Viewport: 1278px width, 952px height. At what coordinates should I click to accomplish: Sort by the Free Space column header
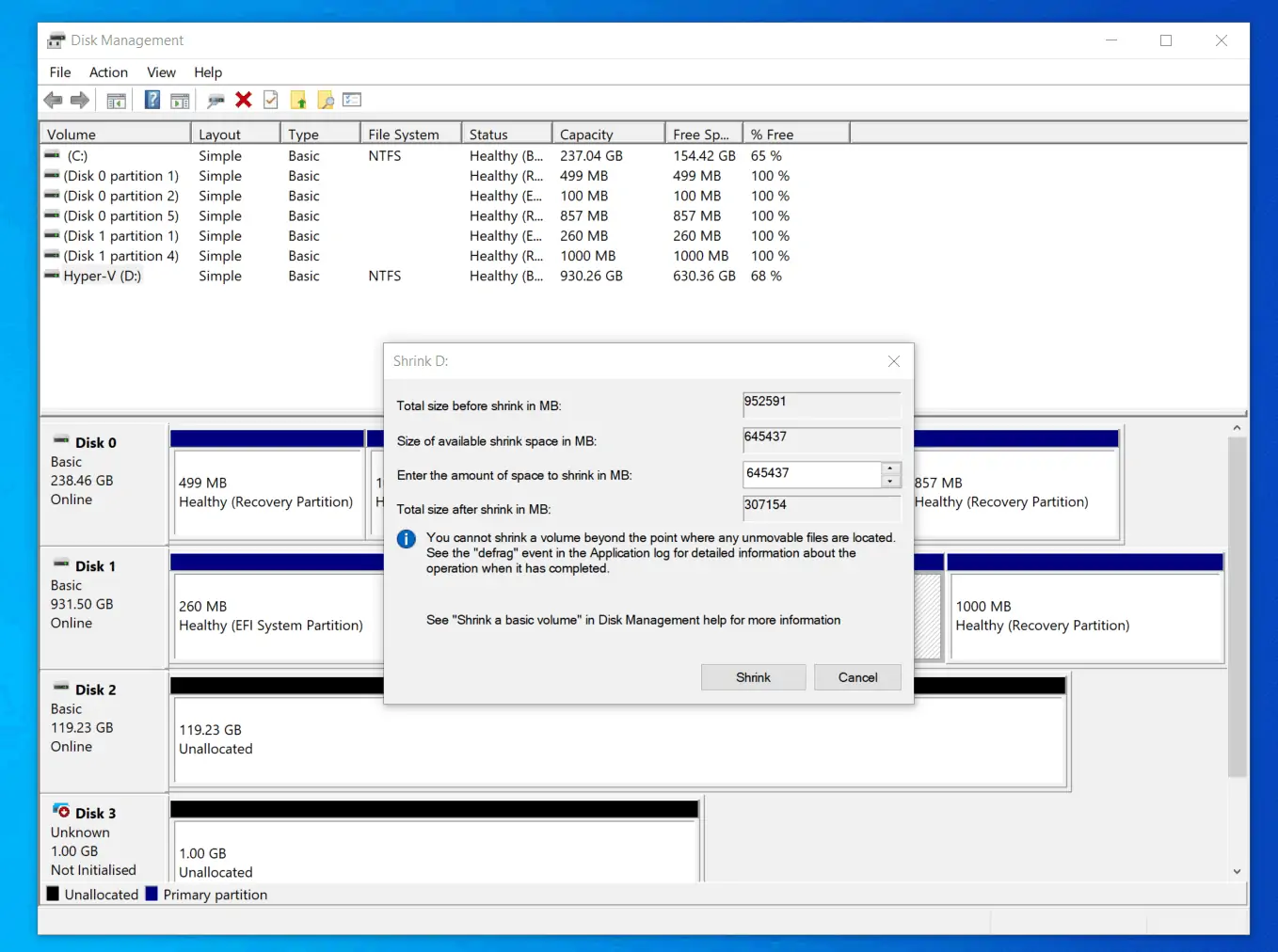(x=704, y=135)
